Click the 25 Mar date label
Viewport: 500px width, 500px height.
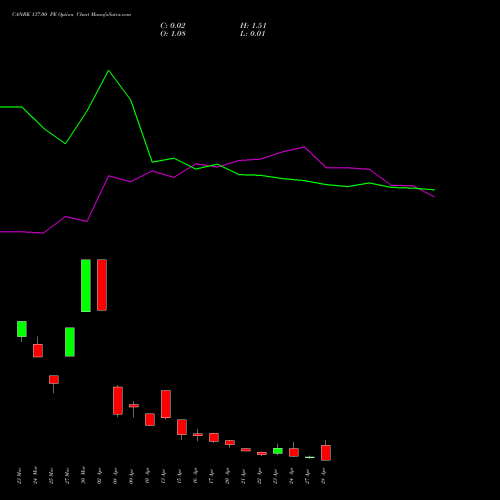[51, 476]
